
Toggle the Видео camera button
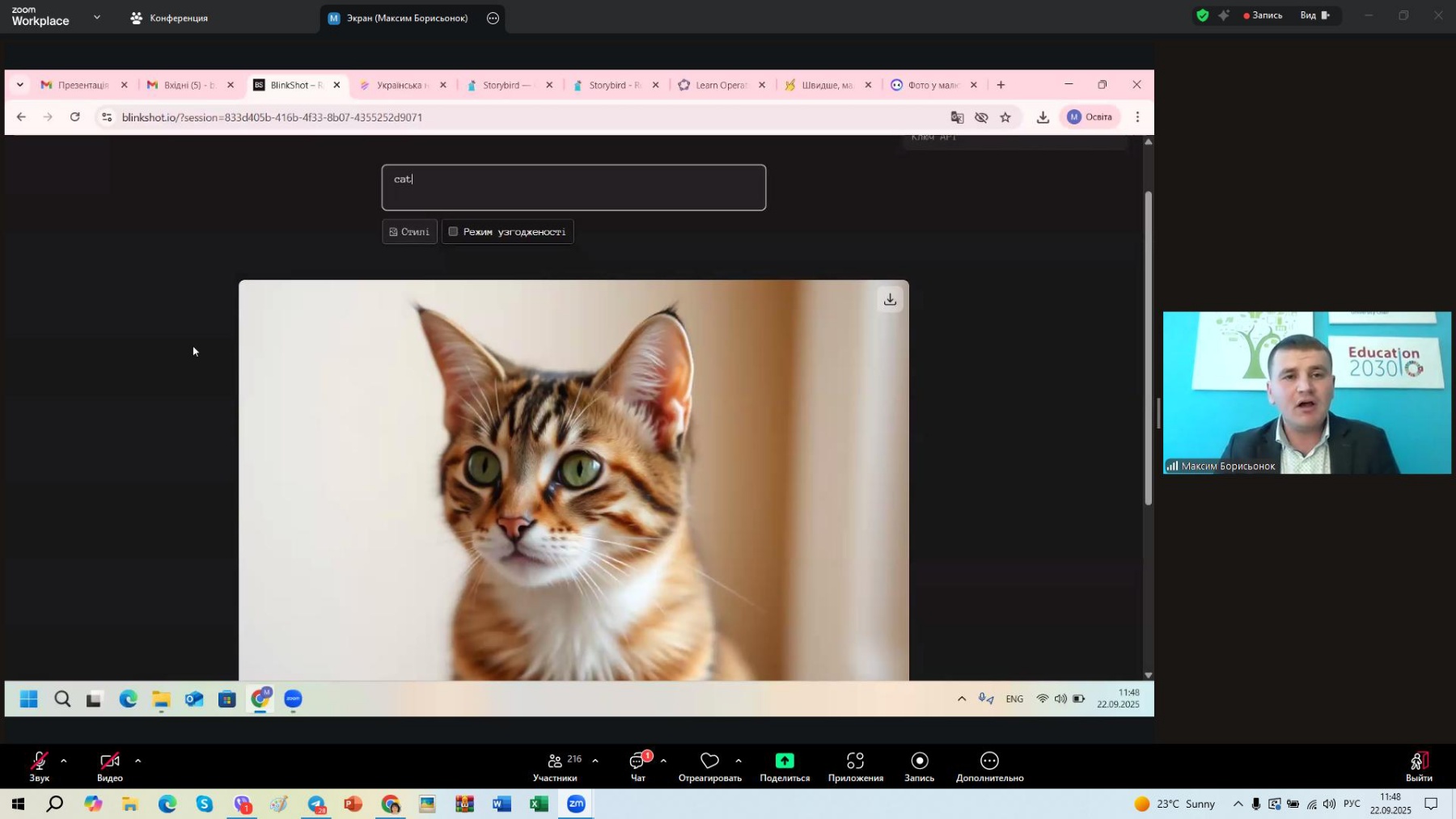pos(110,766)
